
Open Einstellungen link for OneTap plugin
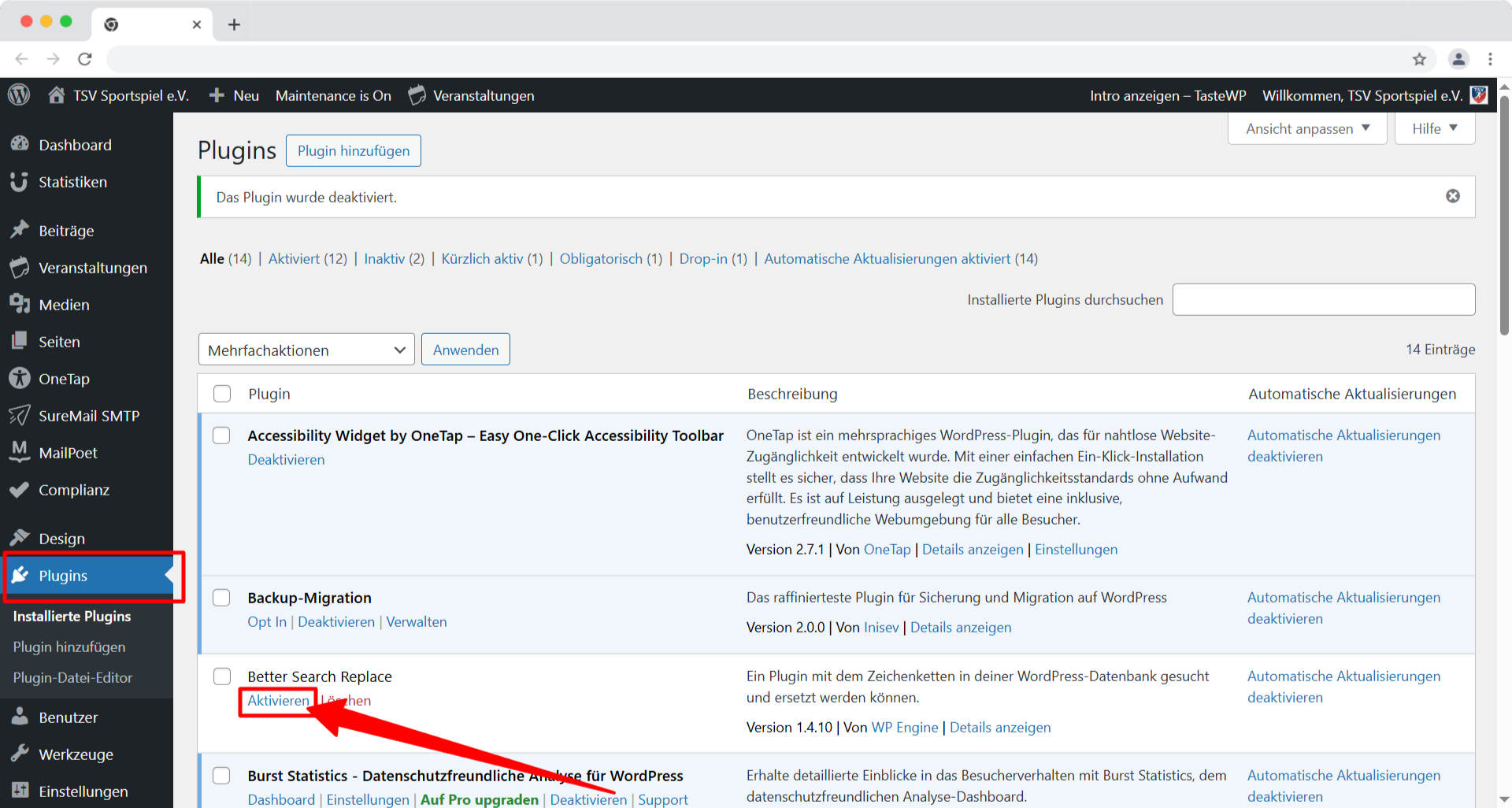[1076, 549]
